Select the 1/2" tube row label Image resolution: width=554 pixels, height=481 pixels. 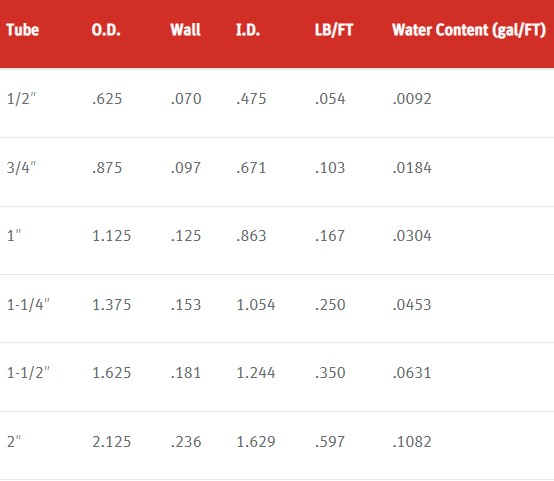21,99
